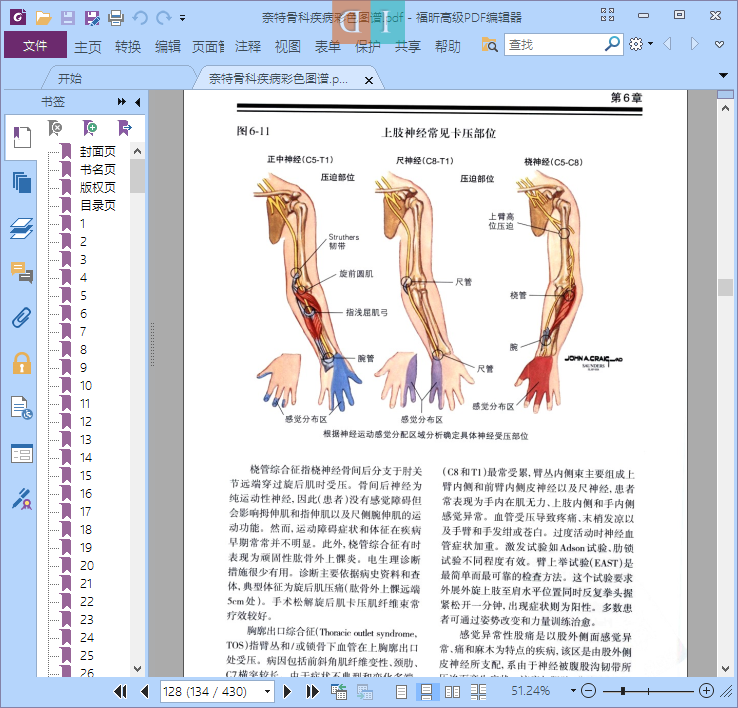Open the 文件 menu

point(35,45)
